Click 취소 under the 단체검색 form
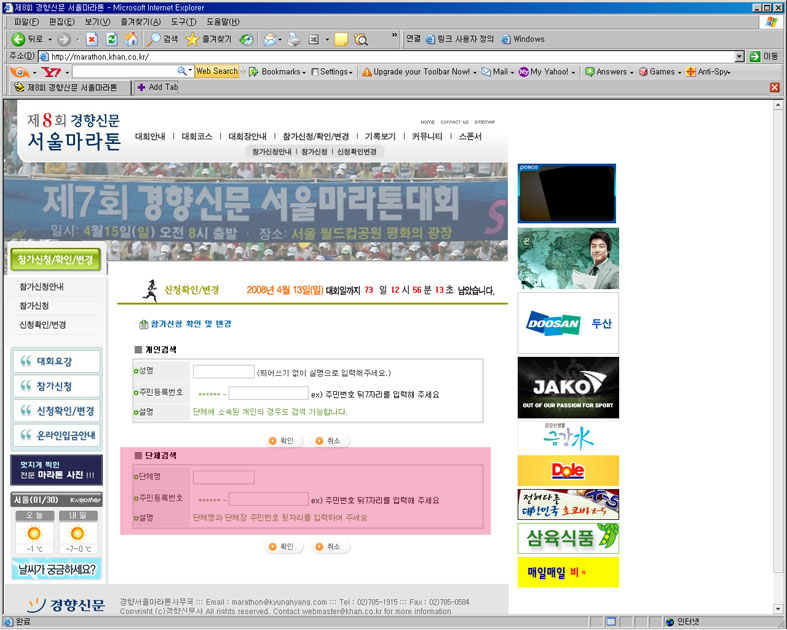The height and width of the screenshot is (630, 787). tap(329, 547)
